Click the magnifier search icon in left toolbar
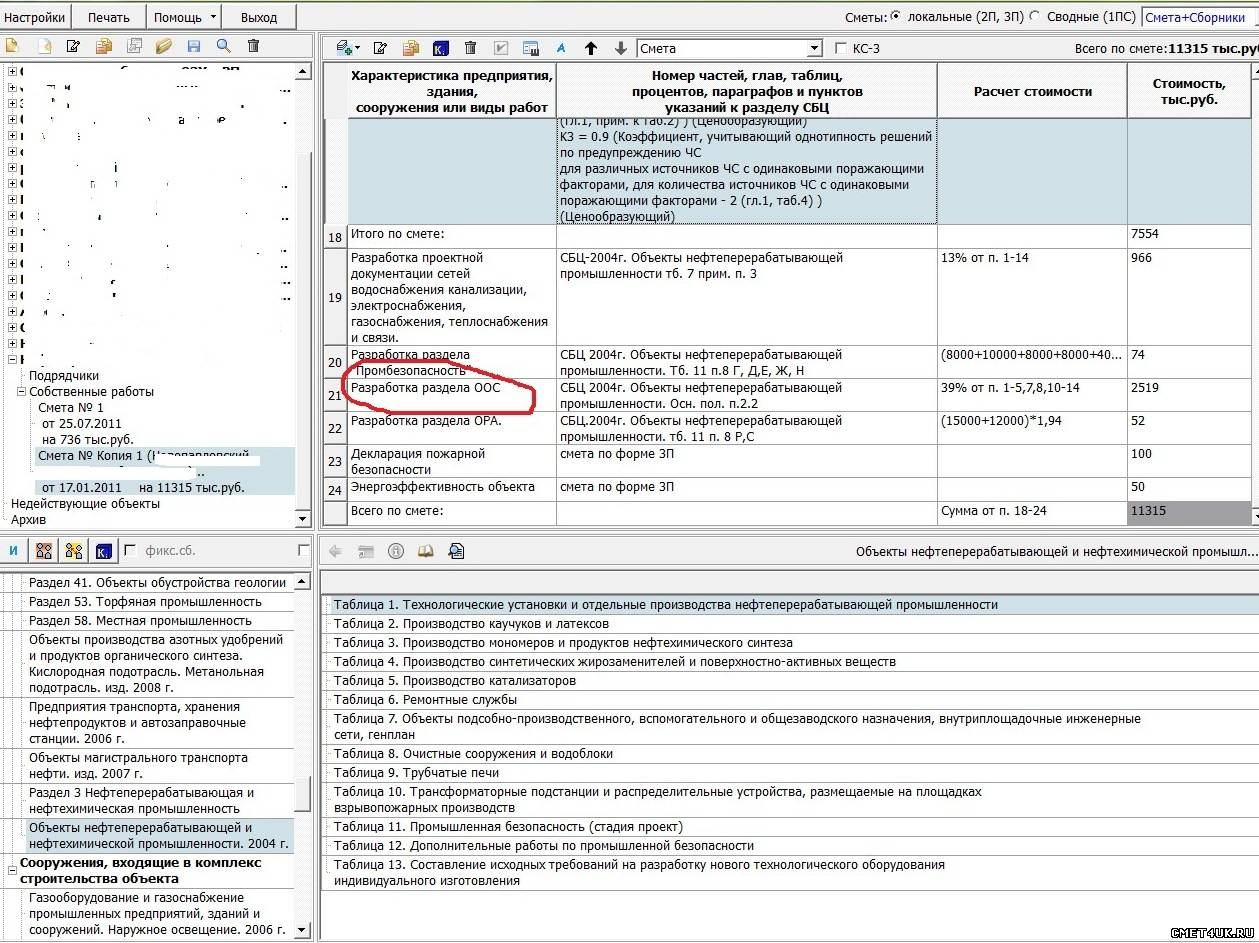This screenshot has height=943, width=1259. (x=223, y=46)
